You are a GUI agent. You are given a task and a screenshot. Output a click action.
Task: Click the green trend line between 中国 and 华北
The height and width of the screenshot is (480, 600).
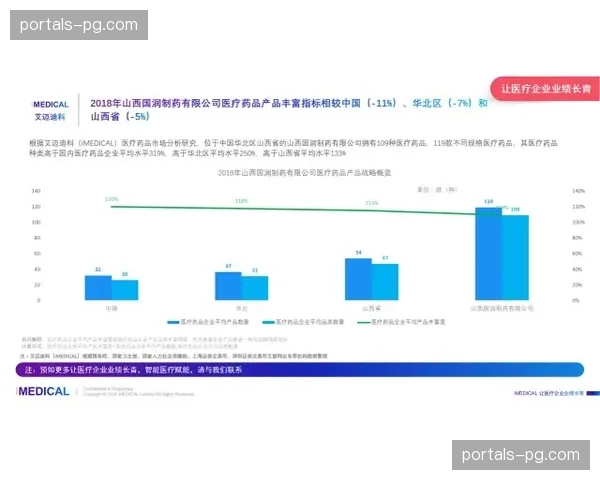[176, 207]
